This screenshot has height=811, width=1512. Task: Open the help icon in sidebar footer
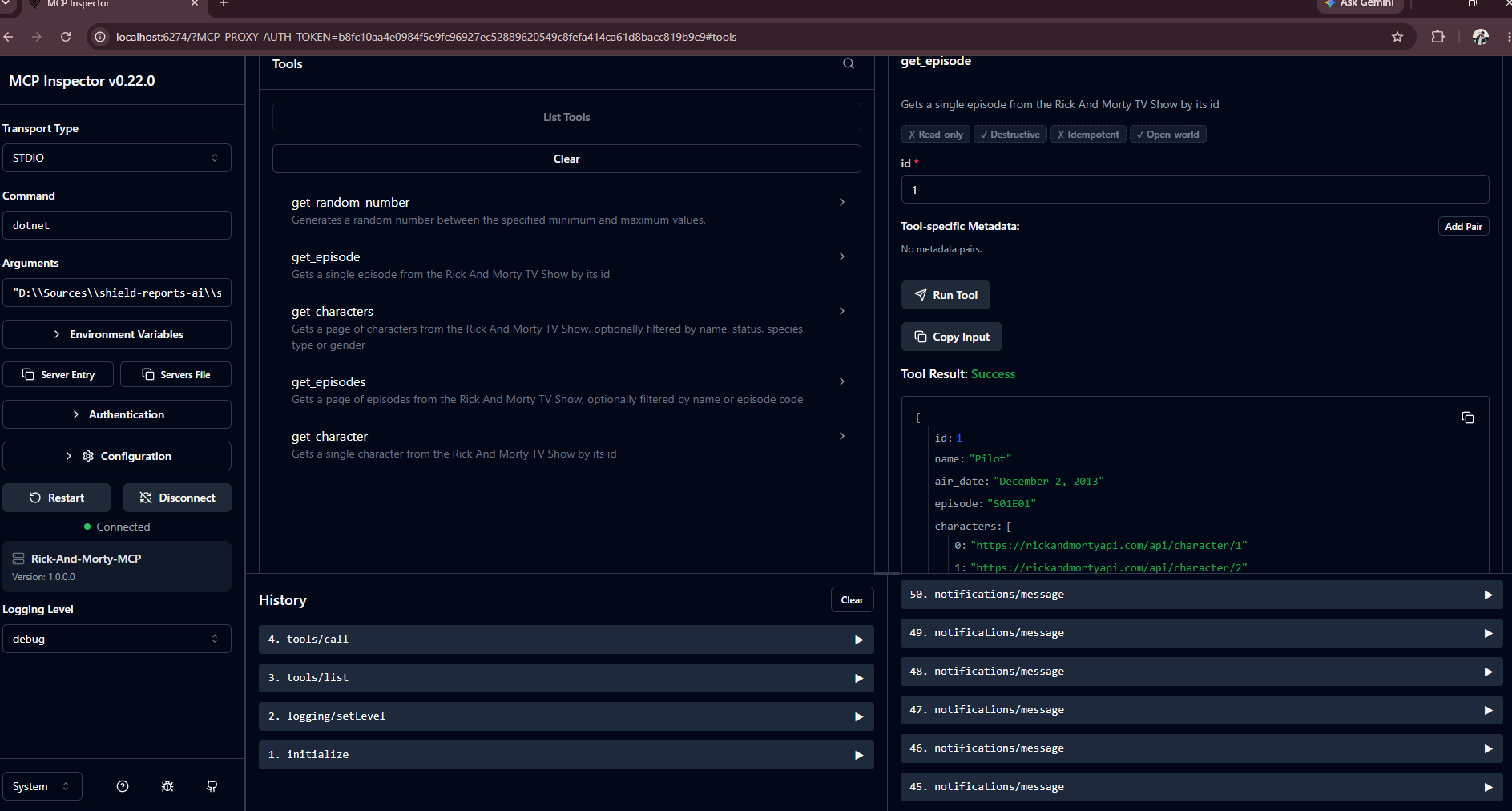point(123,786)
